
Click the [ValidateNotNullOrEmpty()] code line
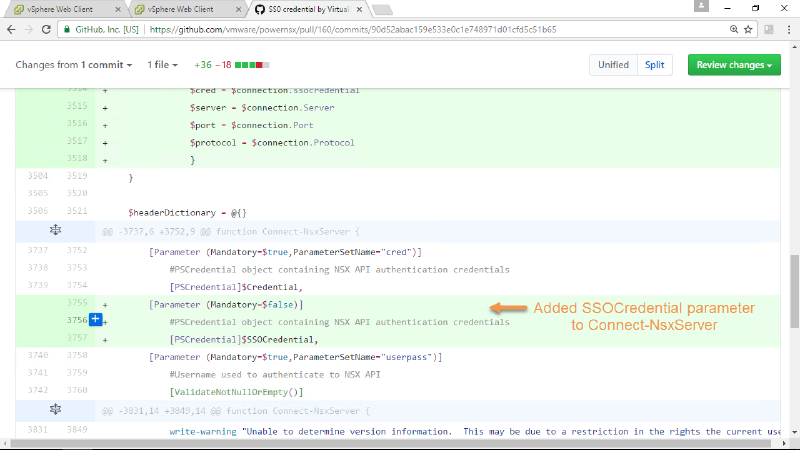point(236,392)
